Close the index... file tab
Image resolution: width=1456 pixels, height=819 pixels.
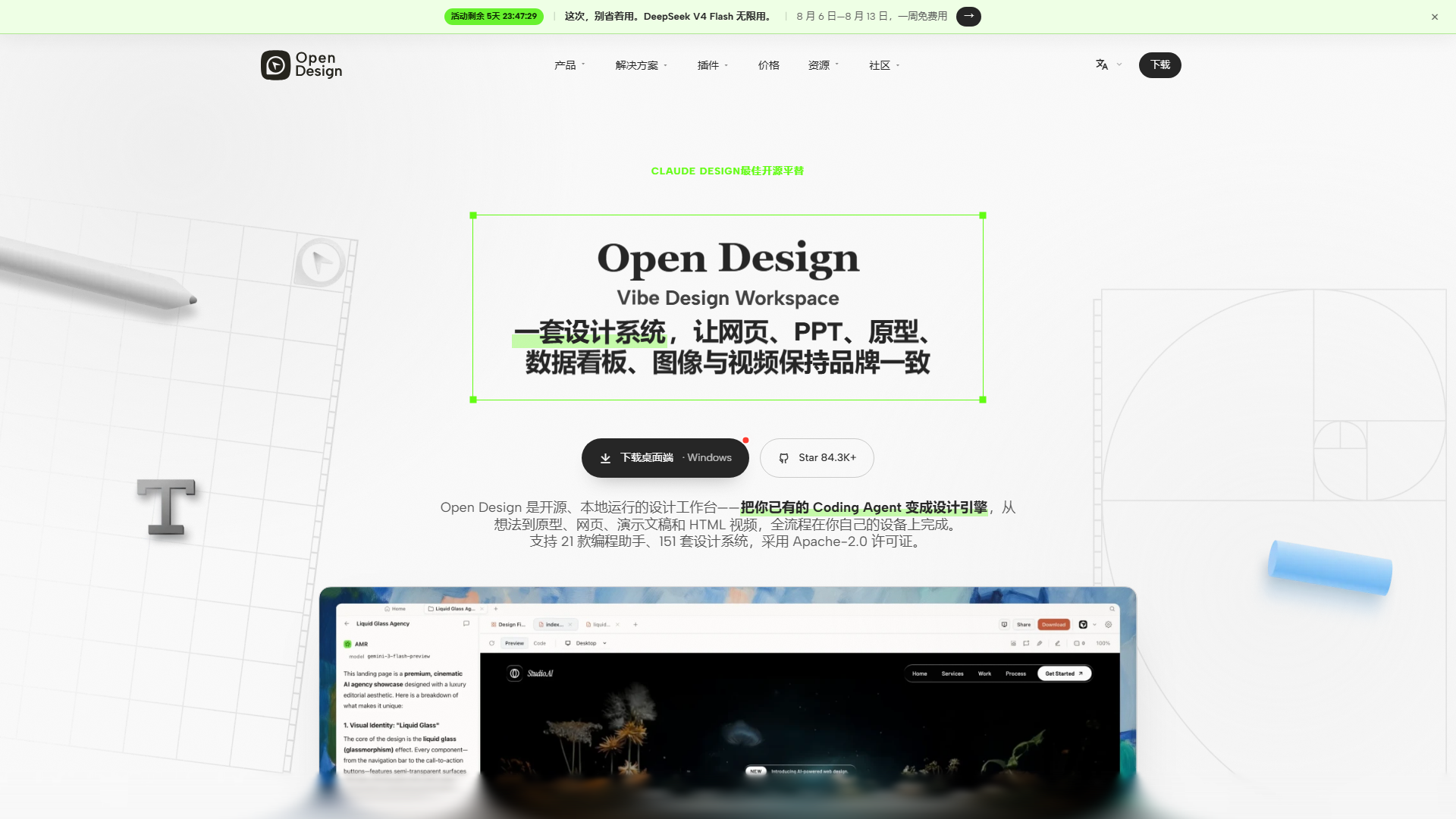pos(570,625)
